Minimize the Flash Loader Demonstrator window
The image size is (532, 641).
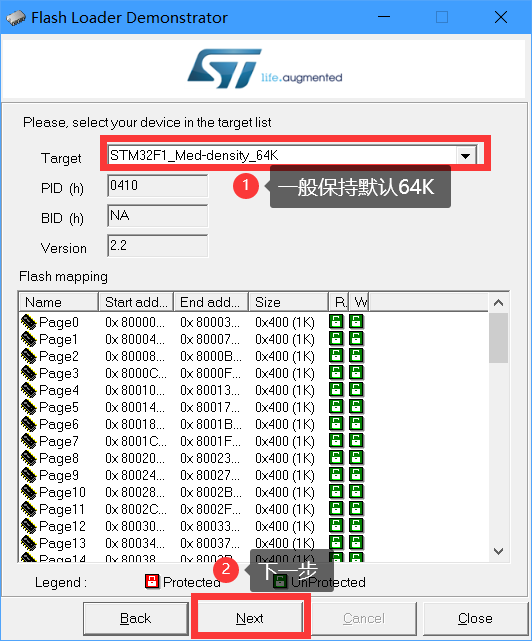pyautogui.click(x=384, y=18)
